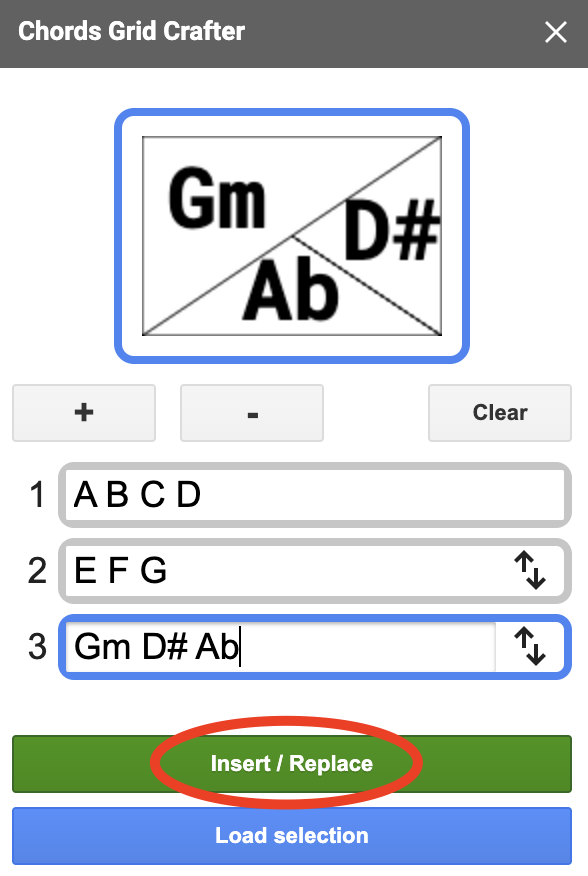Viewport: 588px width, 876px height.
Task: Click the Clear button
Action: [500, 413]
